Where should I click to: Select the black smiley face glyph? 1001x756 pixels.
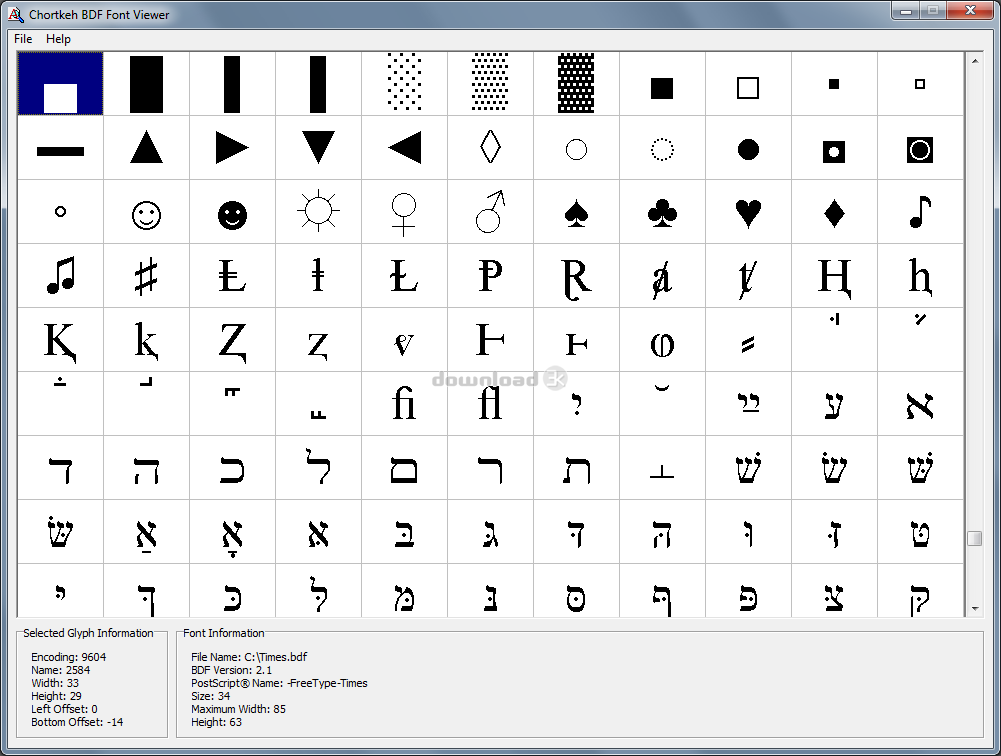tap(232, 212)
